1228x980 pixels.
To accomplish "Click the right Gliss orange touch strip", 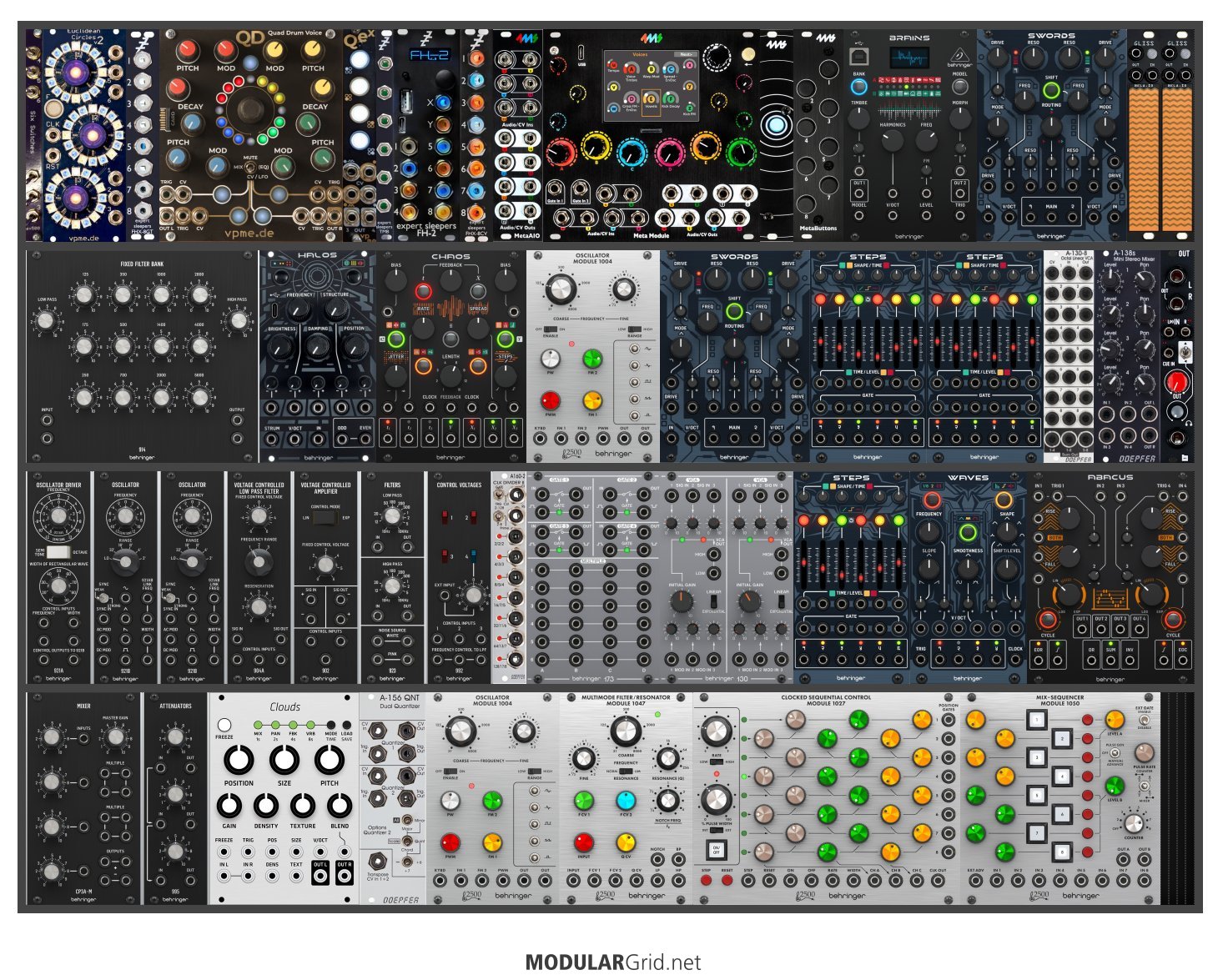I will point(1177,158).
